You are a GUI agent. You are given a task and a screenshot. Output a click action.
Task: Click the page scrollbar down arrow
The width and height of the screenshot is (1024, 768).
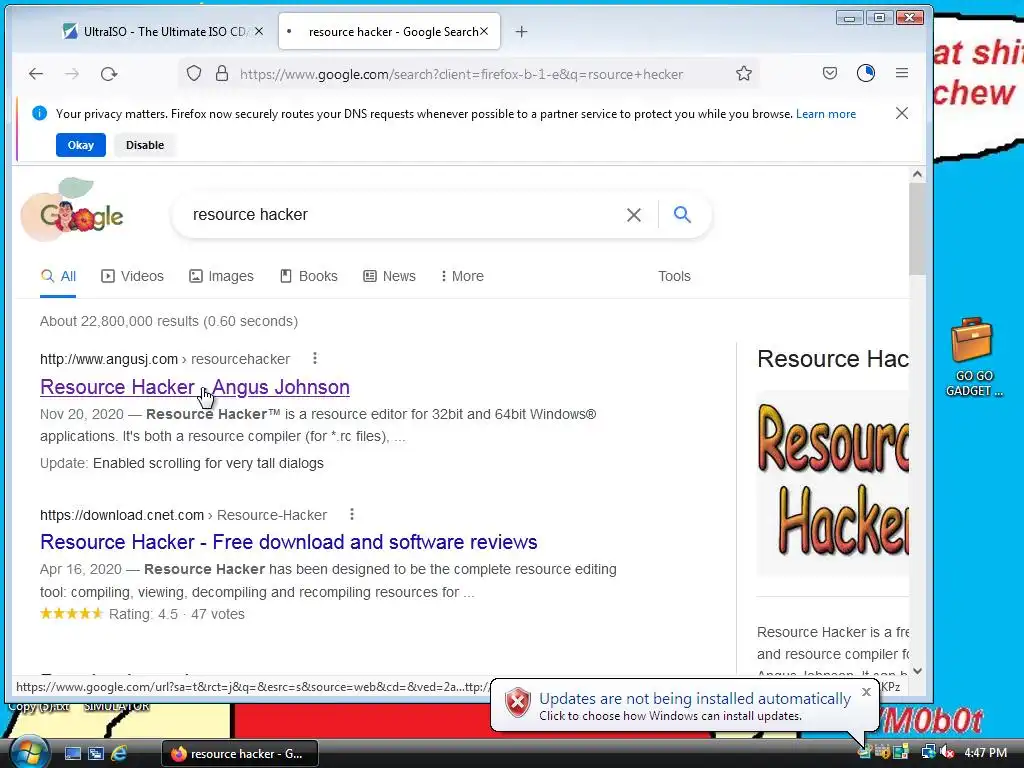click(917, 671)
